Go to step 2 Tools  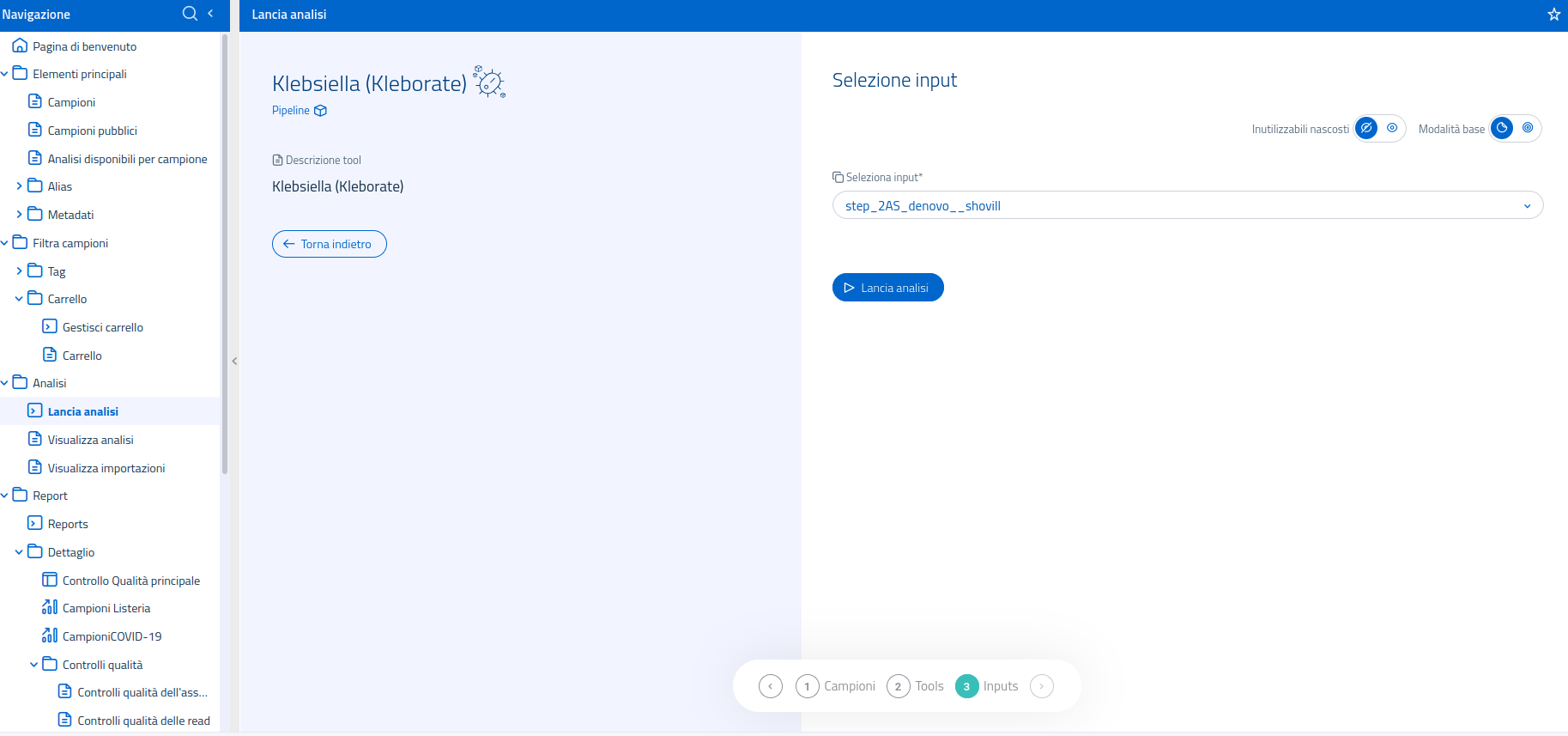[898, 686]
